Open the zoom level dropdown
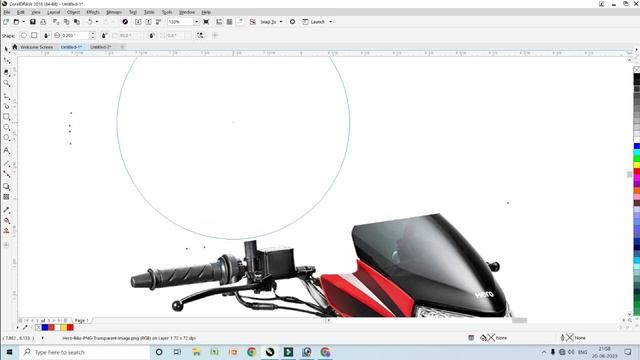This screenshot has height=360, width=640. (x=196, y=22)
